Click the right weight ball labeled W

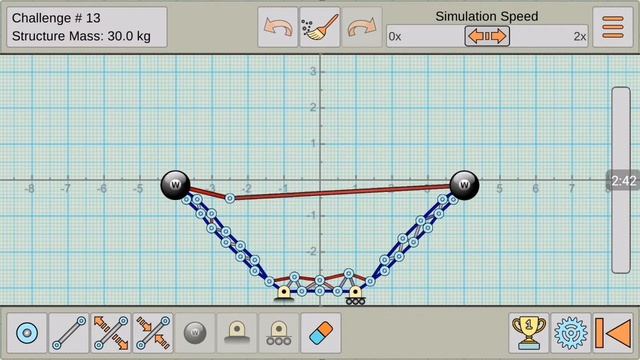pos(464,185)
